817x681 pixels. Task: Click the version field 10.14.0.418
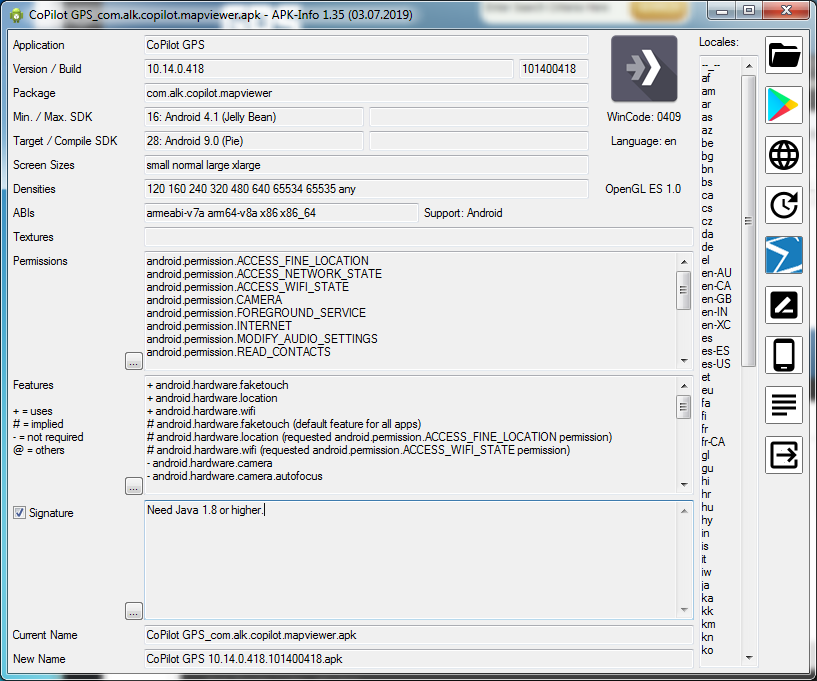click(x=329, y=69)
